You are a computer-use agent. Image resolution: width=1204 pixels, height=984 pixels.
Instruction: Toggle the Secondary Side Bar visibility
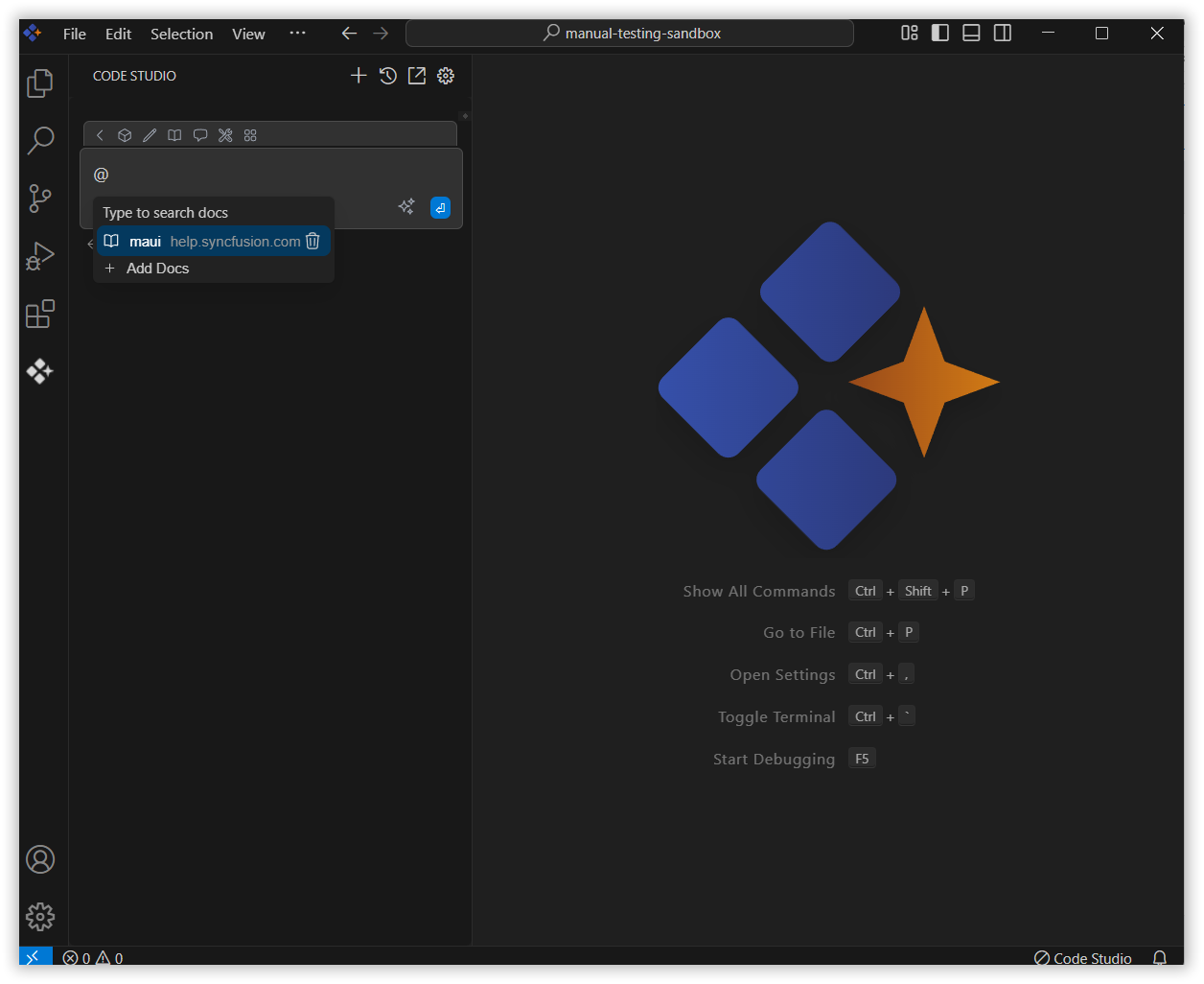tap(1003, 34)
